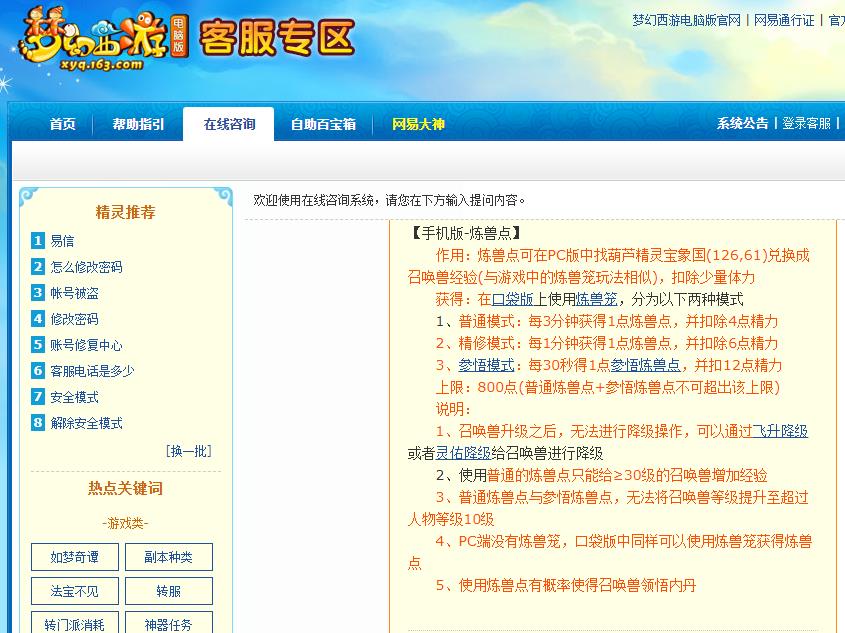The image size is (845, 633).
Task: Click the 副本种类 keyword button
Action: (168, 557)
